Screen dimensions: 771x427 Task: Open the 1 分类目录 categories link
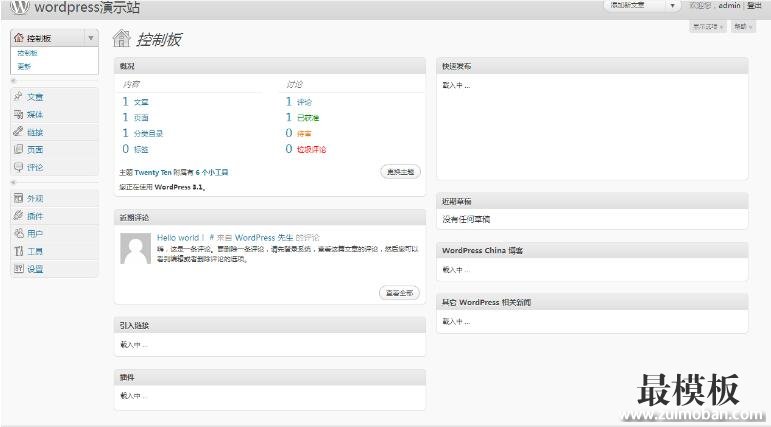coord(143,133)
